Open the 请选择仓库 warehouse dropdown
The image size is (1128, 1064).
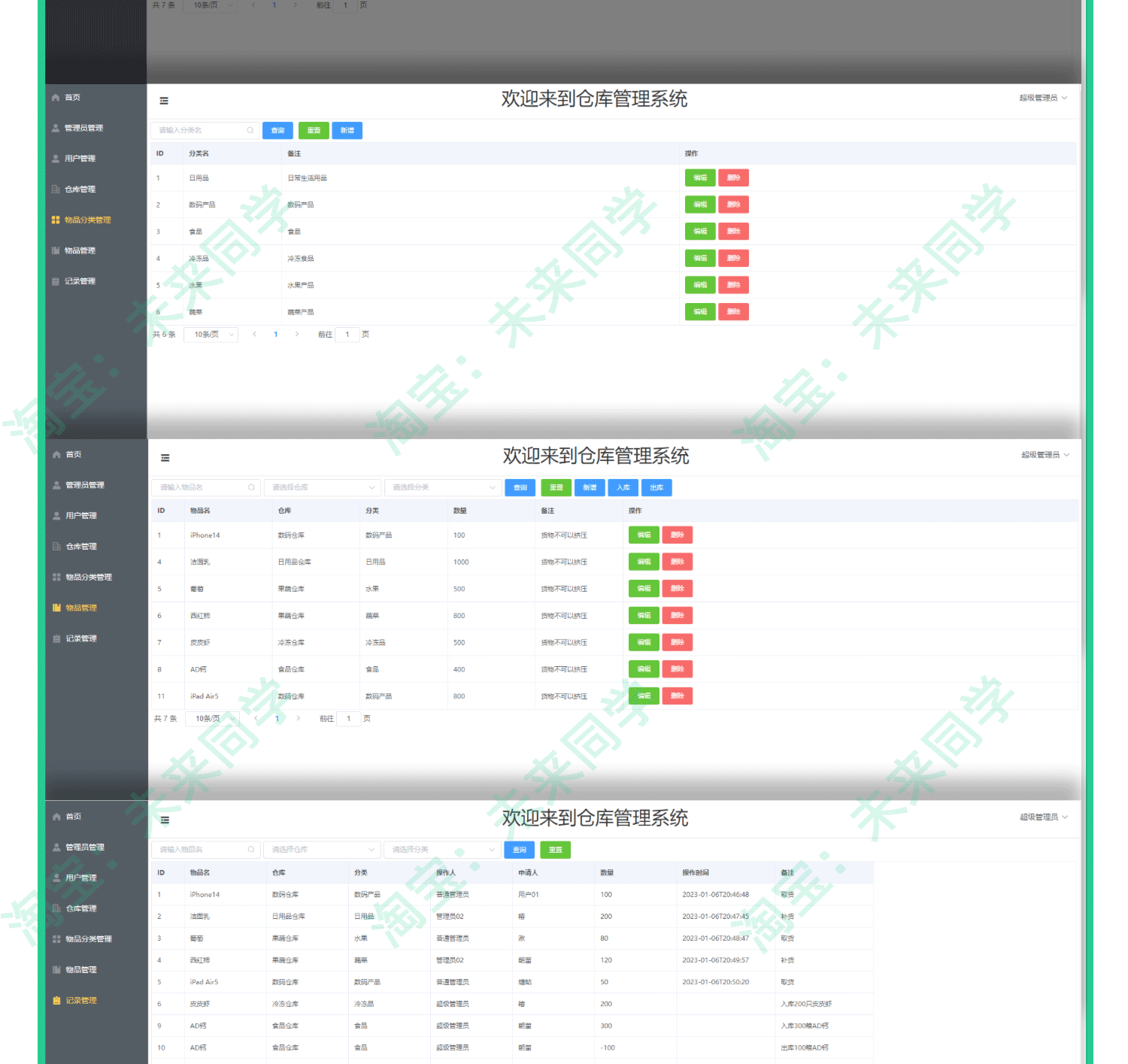322,487
